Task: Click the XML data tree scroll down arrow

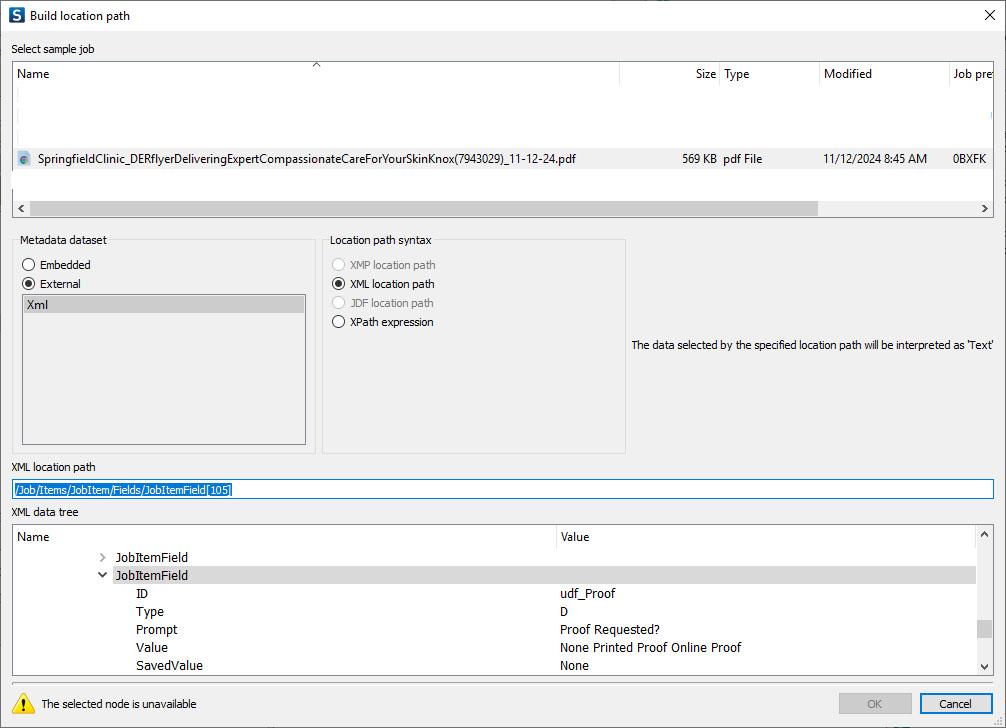Action: tap(985, 667)
